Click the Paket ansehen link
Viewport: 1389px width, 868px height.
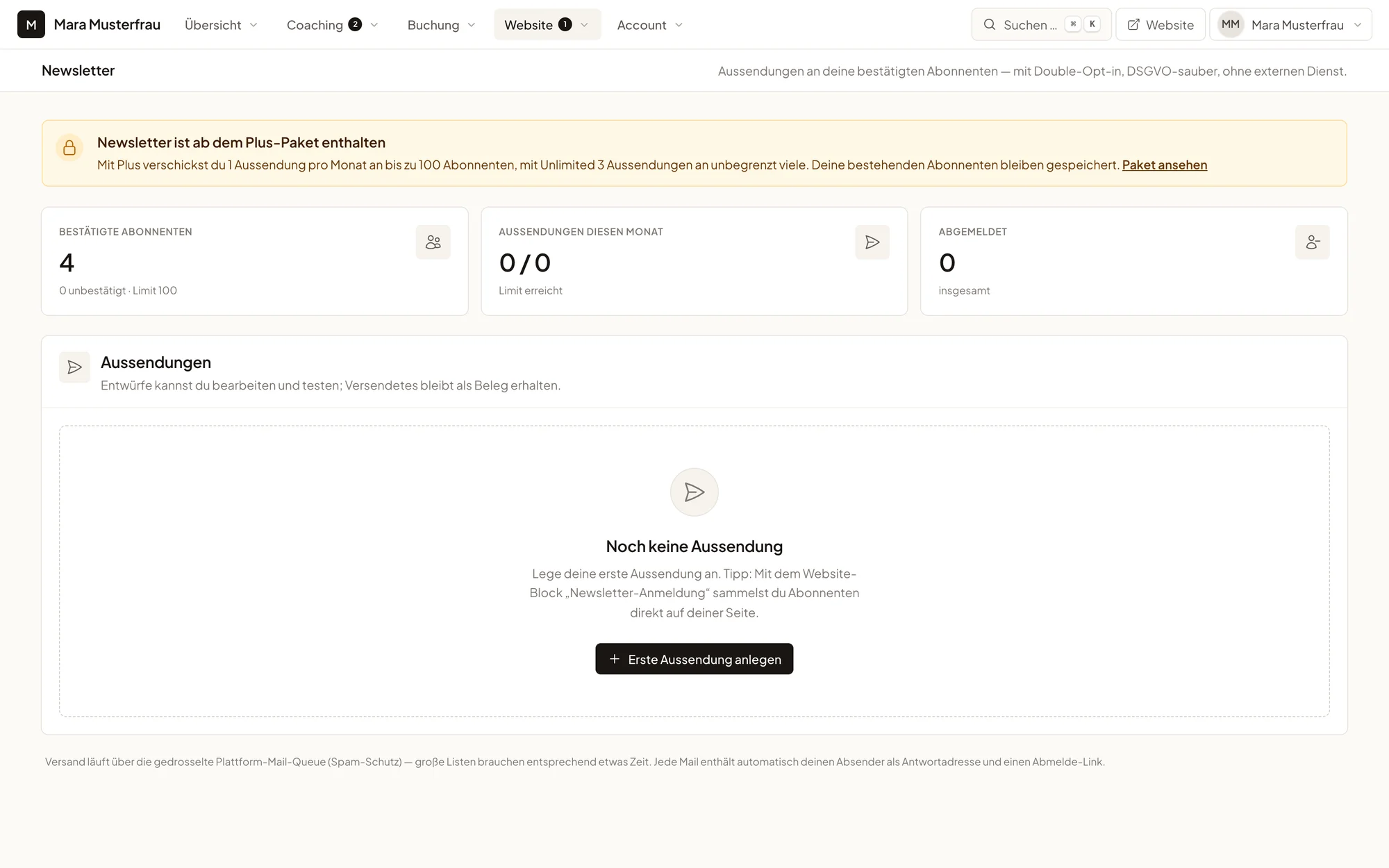coord(1165,165)
